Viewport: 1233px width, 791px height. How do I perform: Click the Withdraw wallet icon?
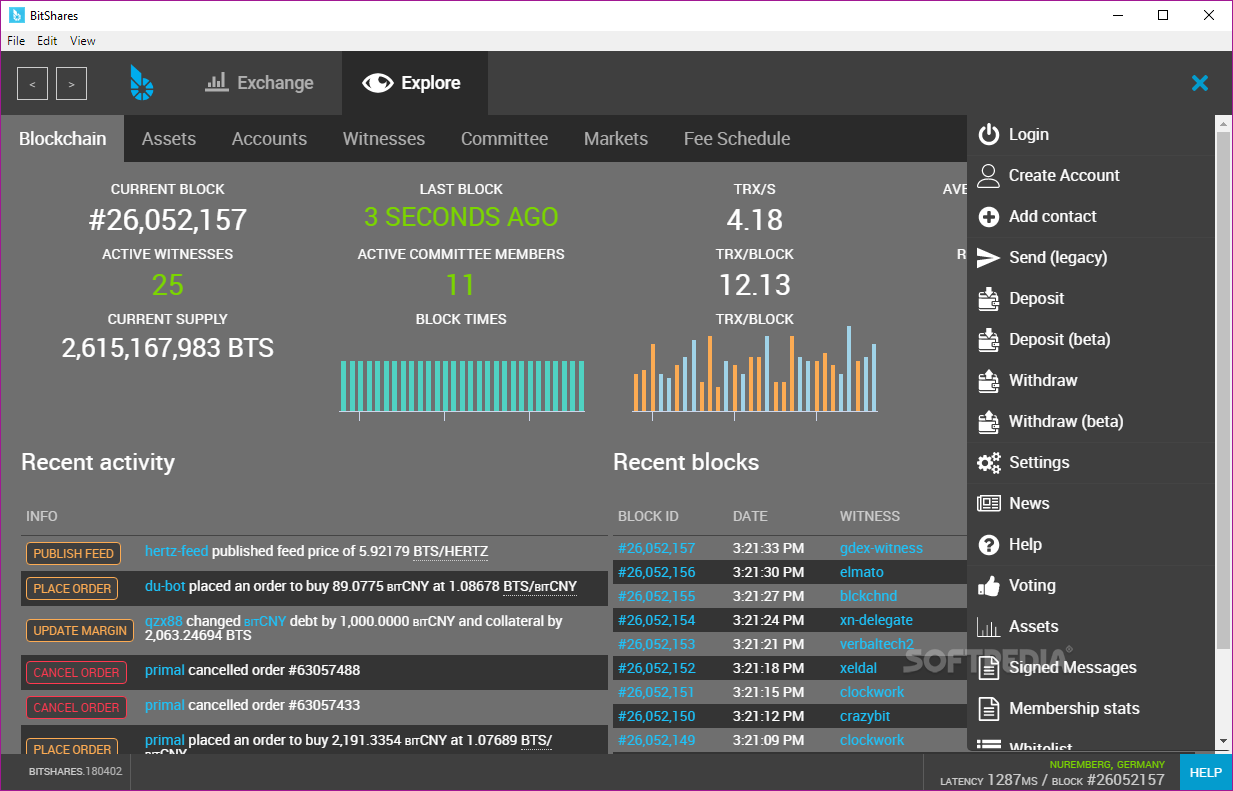click(x=989, y=381)
